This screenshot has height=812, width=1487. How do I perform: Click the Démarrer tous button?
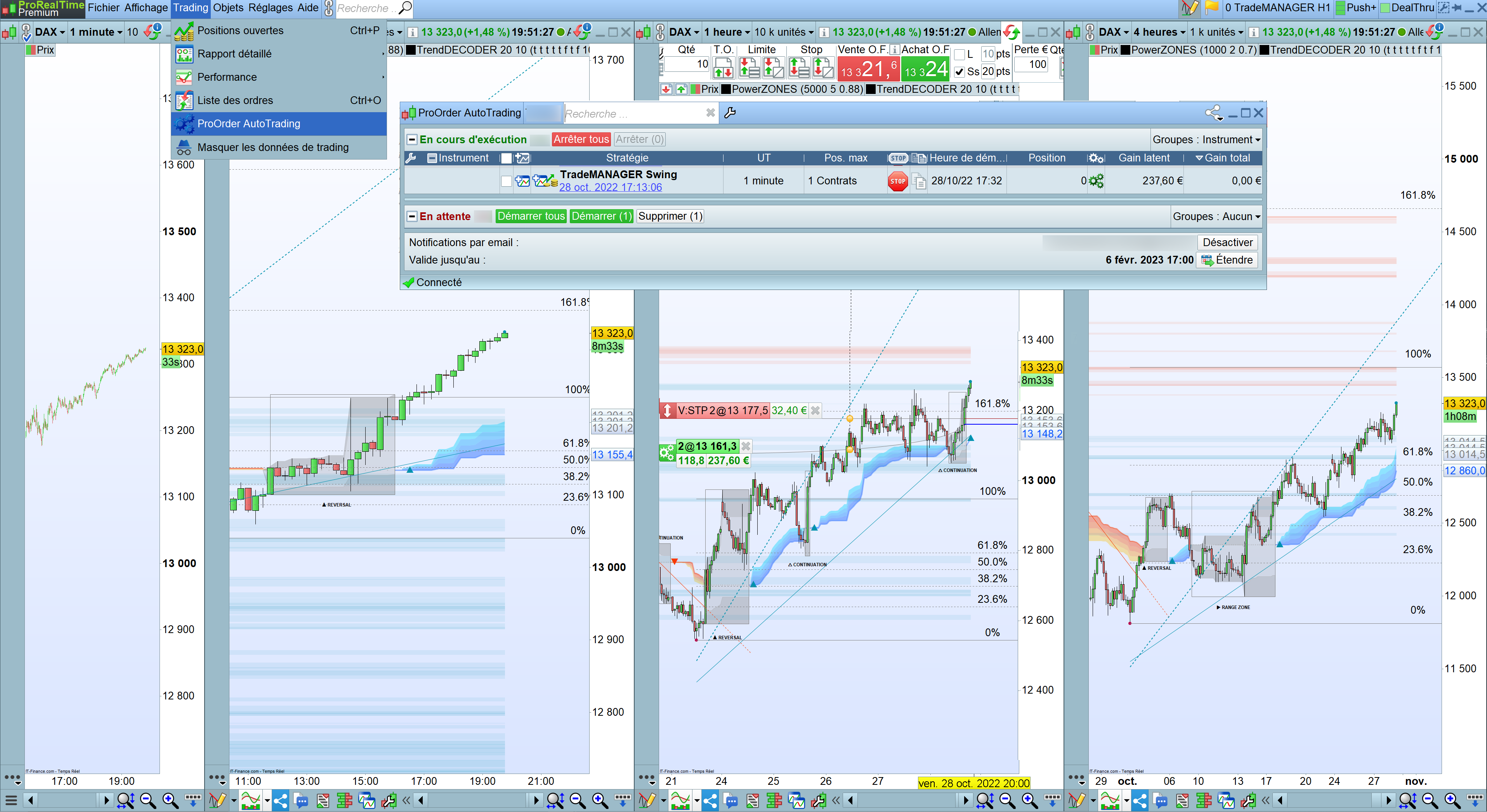tap(531, 217)
